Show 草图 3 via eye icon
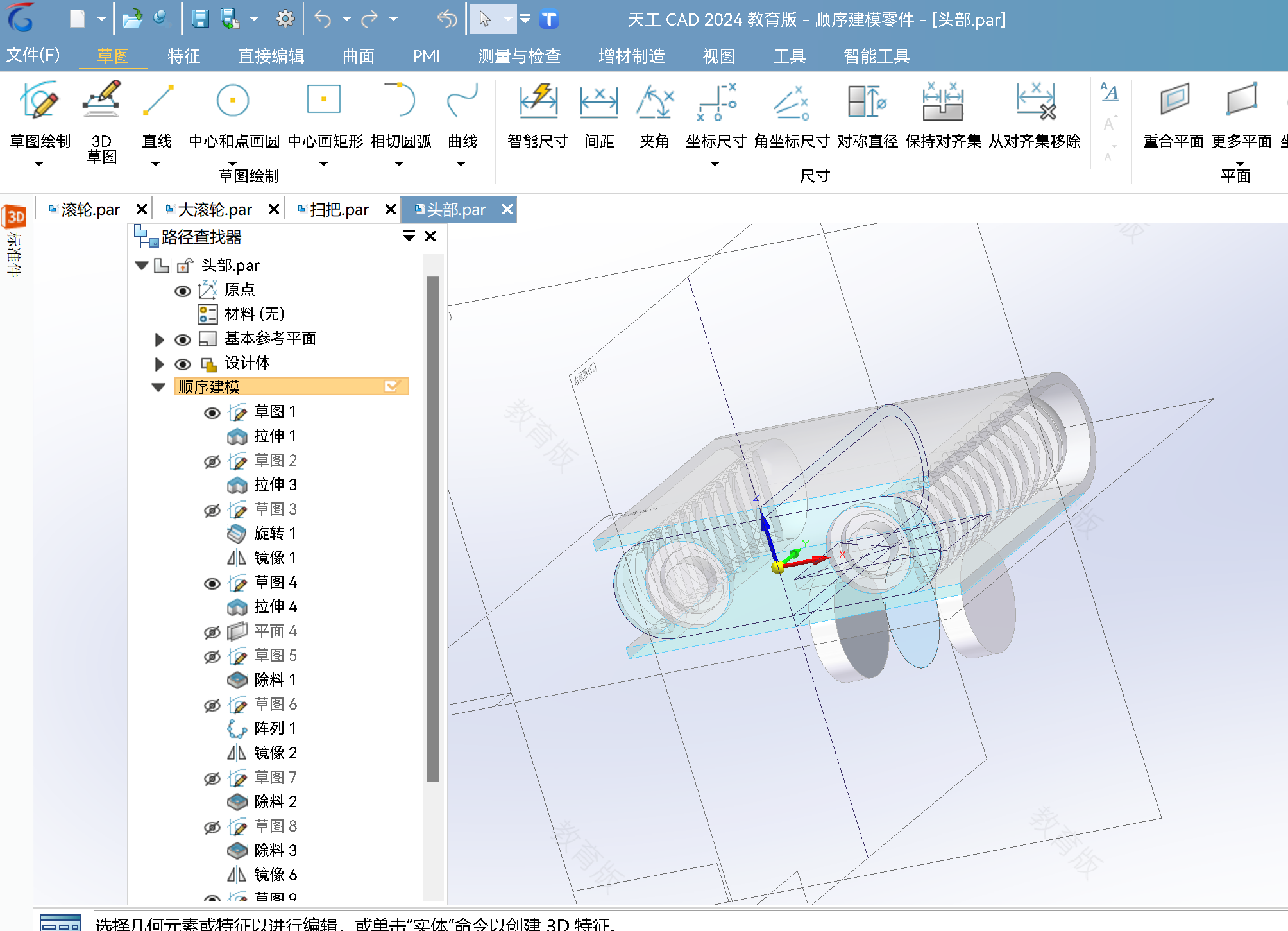 (x=212, y=510)
